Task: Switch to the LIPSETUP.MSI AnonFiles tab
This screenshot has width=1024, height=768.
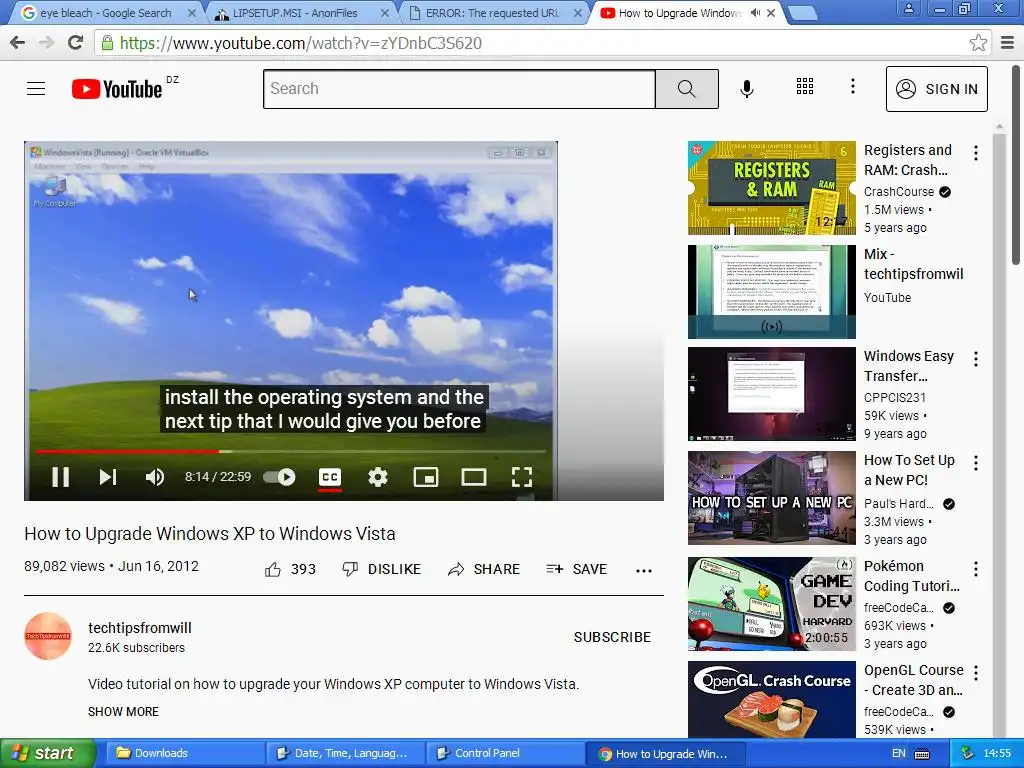Action: pyautogui.click(x=300, y=13)
